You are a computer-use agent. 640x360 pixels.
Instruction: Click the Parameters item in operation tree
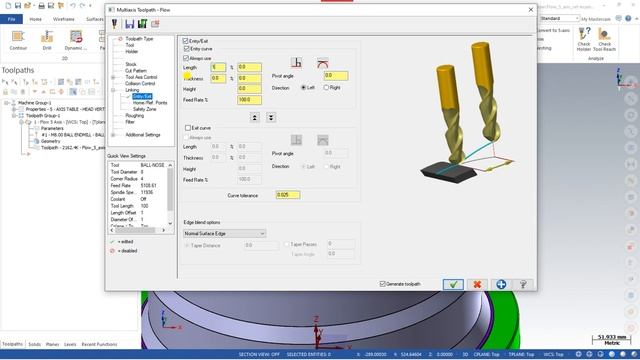pos(52,128)
